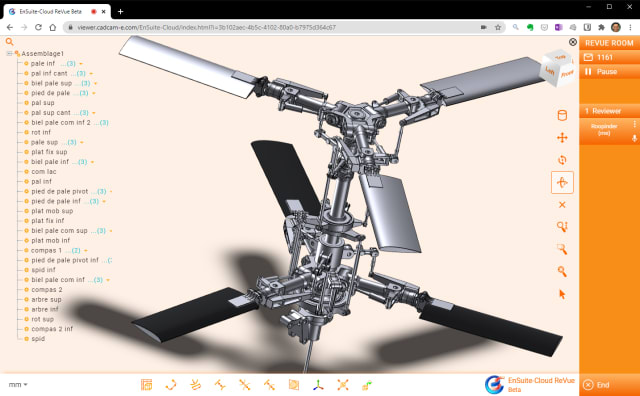Select the spid tree item
This screenshot has height=396, width=640.
coord(38,339)
